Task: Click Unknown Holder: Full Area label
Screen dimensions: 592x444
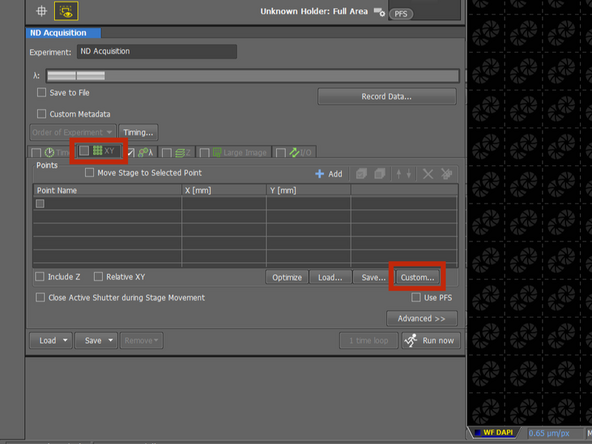Action: point(314,12)
